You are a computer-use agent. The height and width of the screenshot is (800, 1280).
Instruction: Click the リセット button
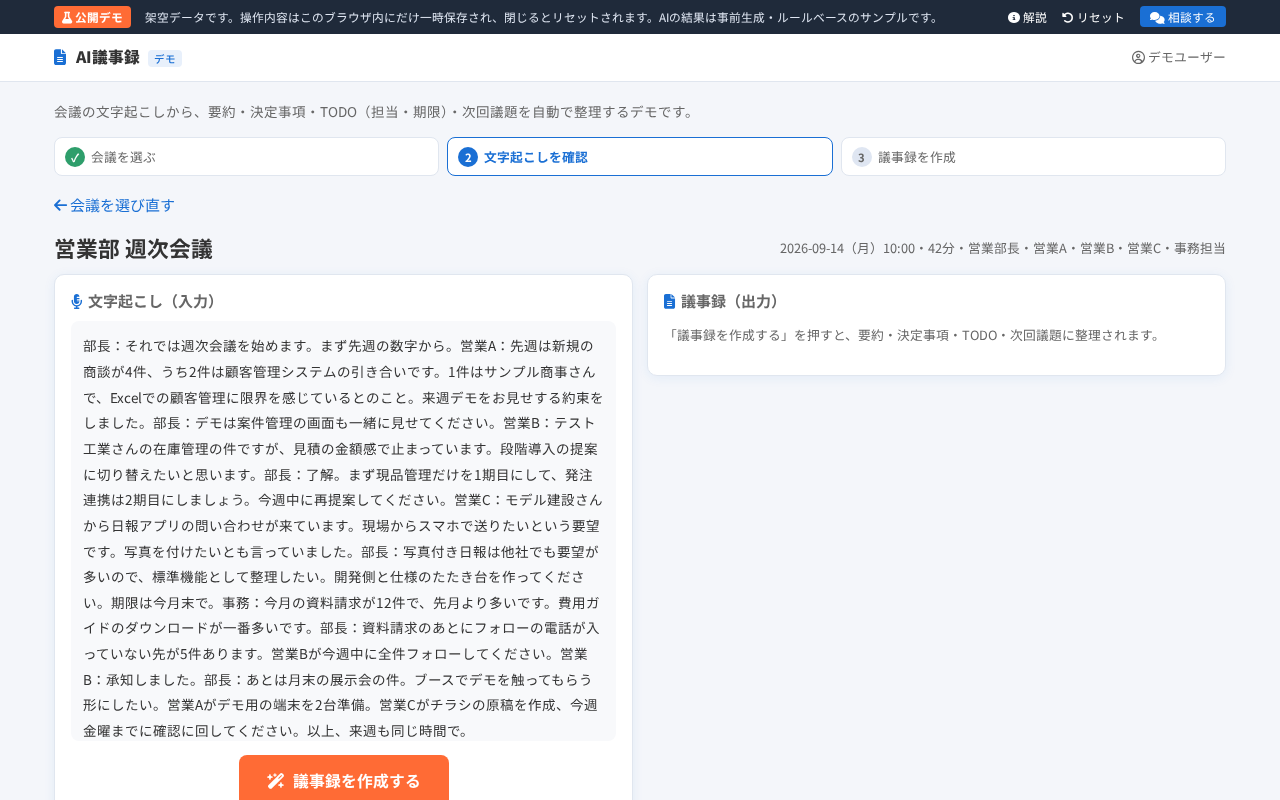point(1093,17)
